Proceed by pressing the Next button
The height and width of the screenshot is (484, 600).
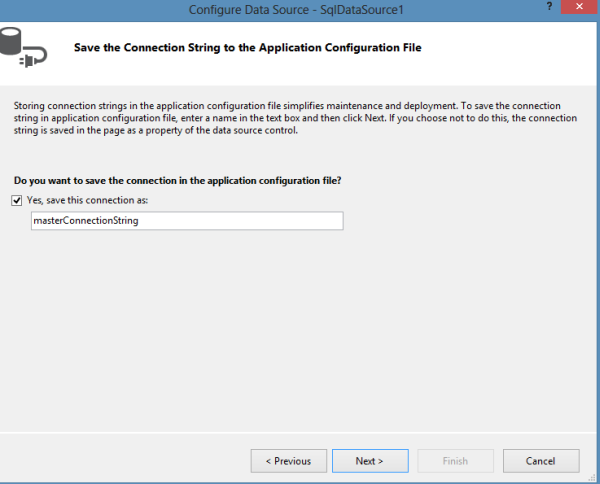(x=369, y=461)
